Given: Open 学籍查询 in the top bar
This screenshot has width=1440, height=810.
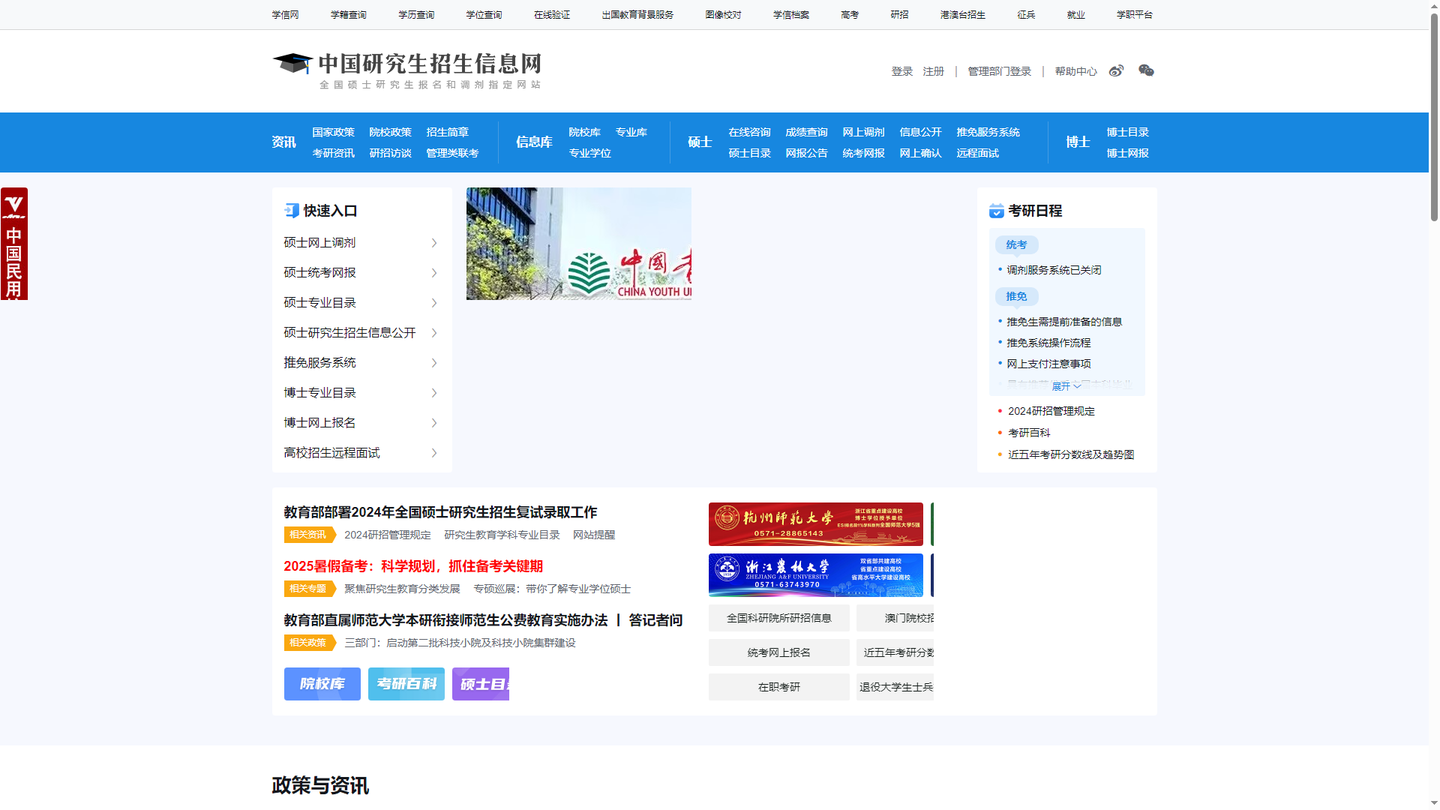Looking at the screenshot, I should click(348, 15).
